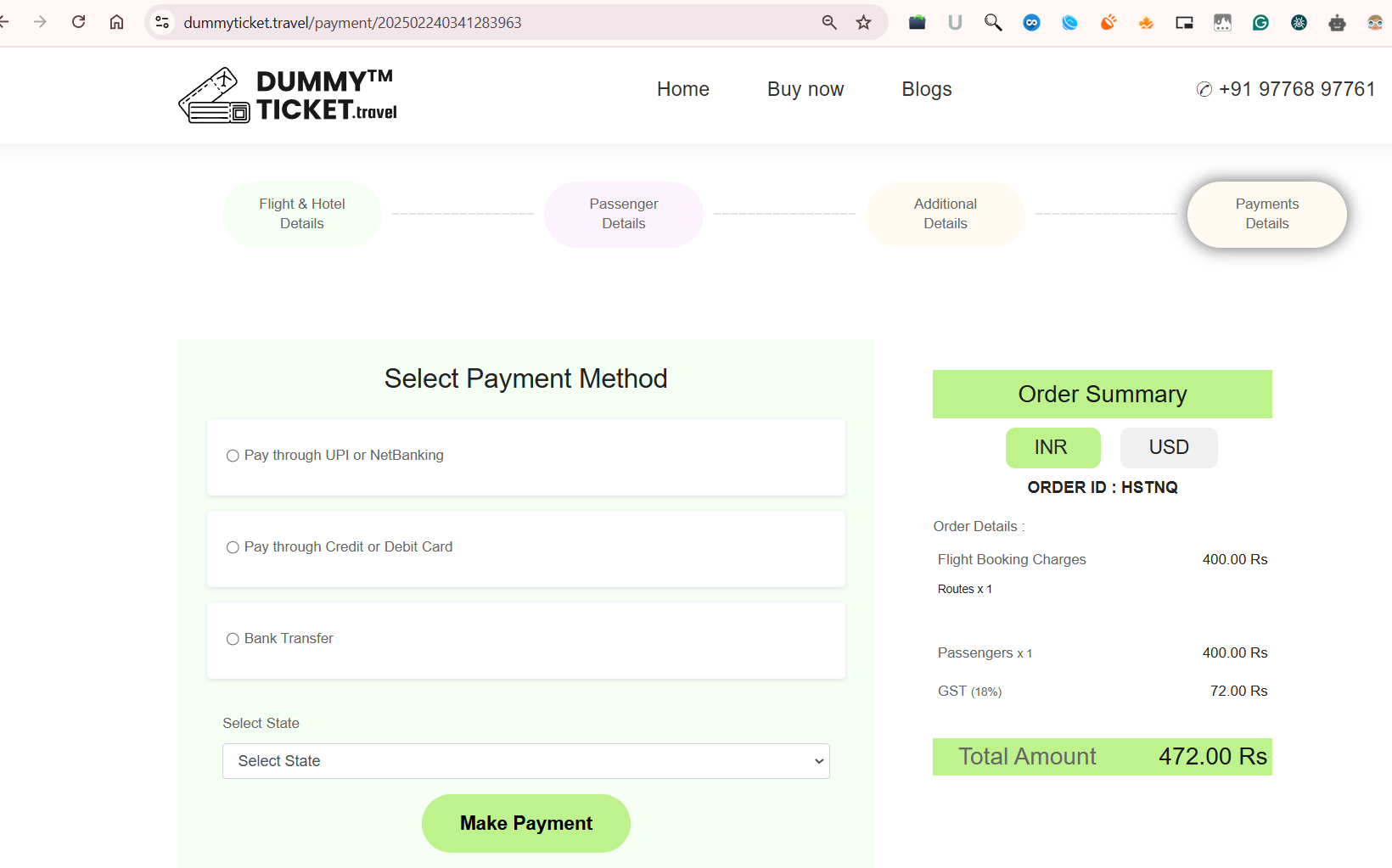Click the Make Payment button

coord(525,823)
